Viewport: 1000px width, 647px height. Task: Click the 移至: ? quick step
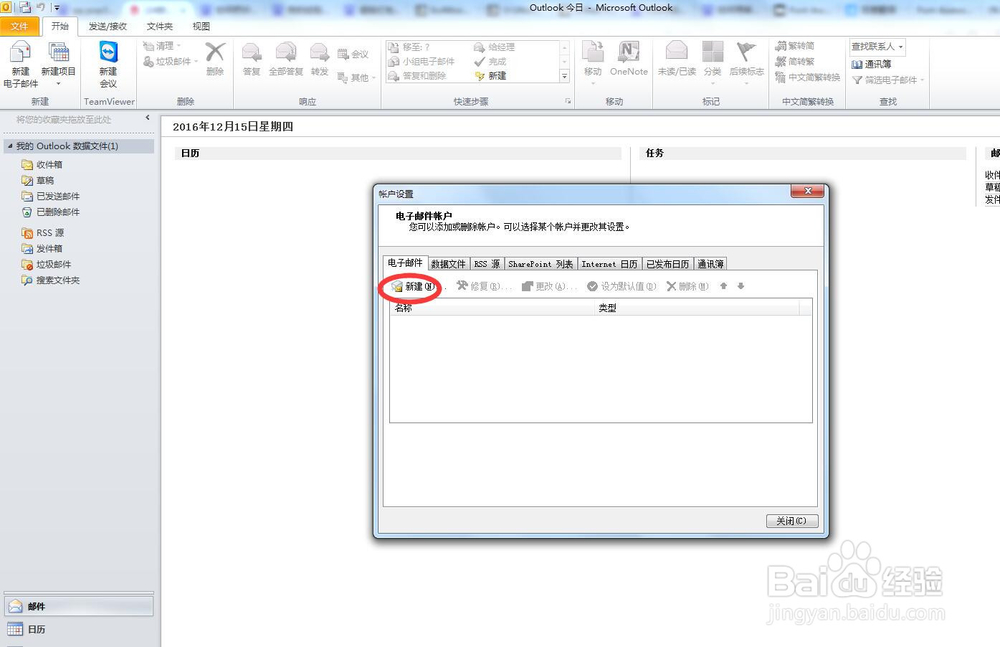tap(409, 47)
